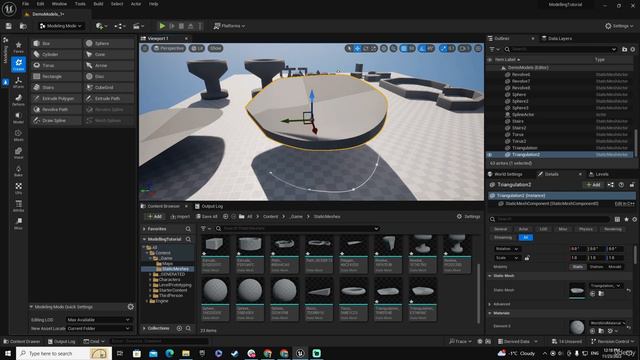Open the XForm modeling category
The height and width of the screenshot is (360, 640).
click(x=18, y=82)
